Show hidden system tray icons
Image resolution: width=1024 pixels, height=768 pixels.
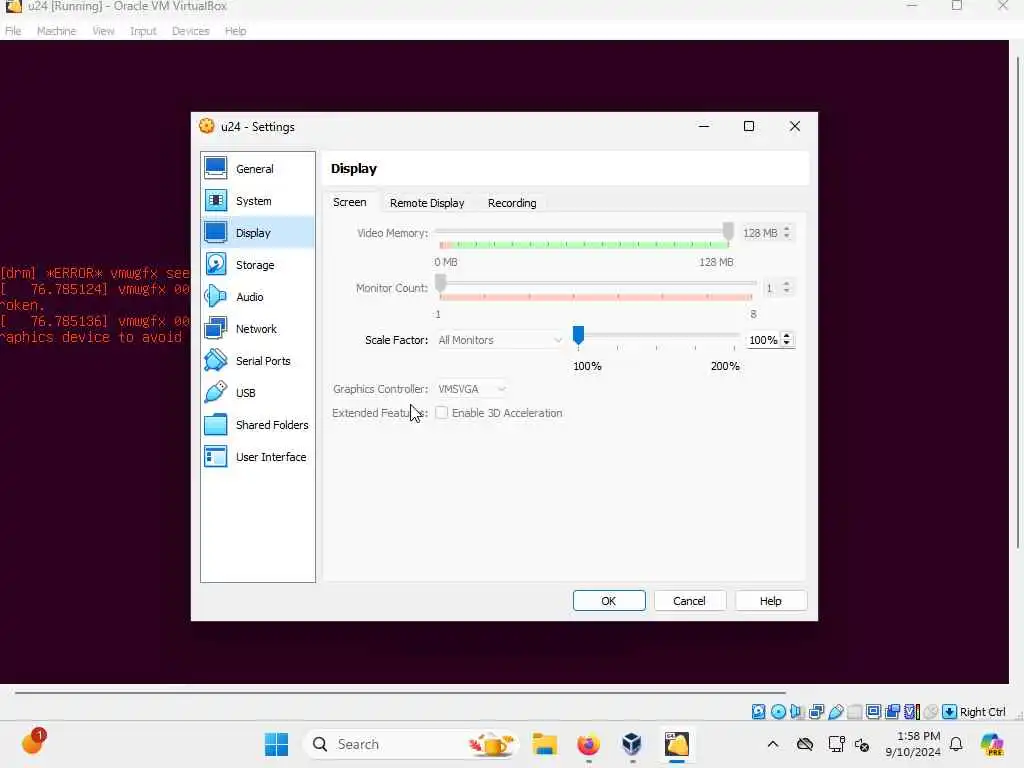pos(773,744)
